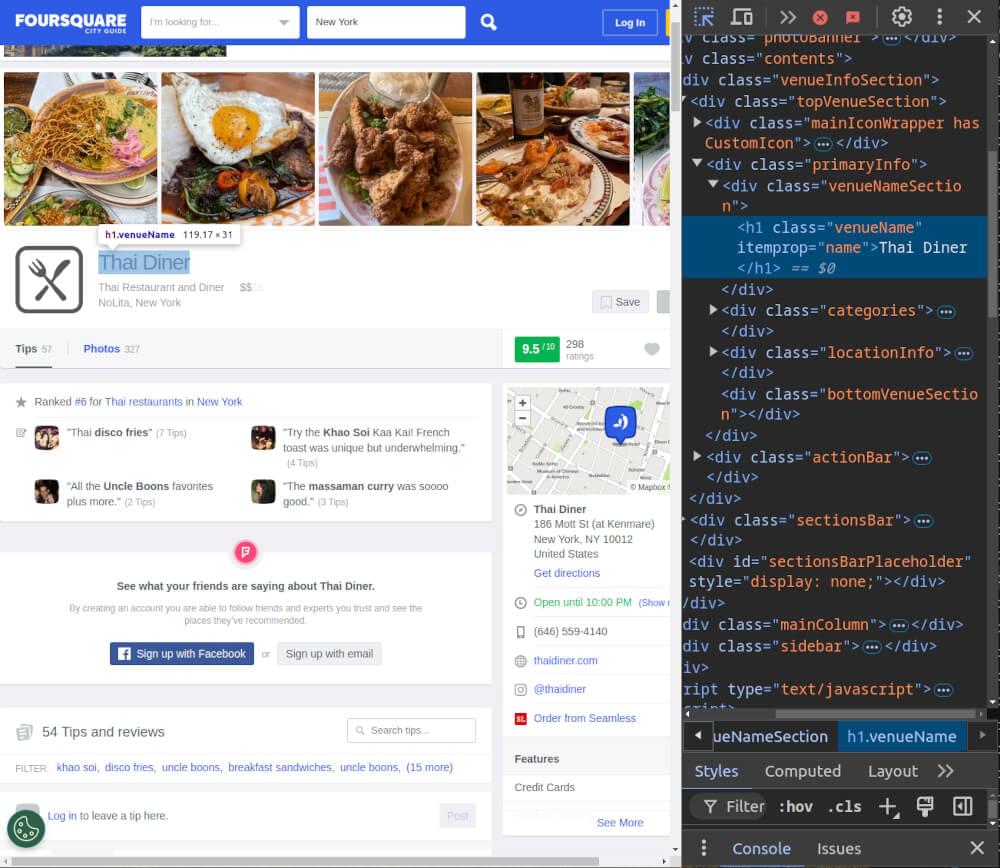Screen dimensions: 1000x868
Task: Expand the locationInfo div node
Action: point(713,352)
